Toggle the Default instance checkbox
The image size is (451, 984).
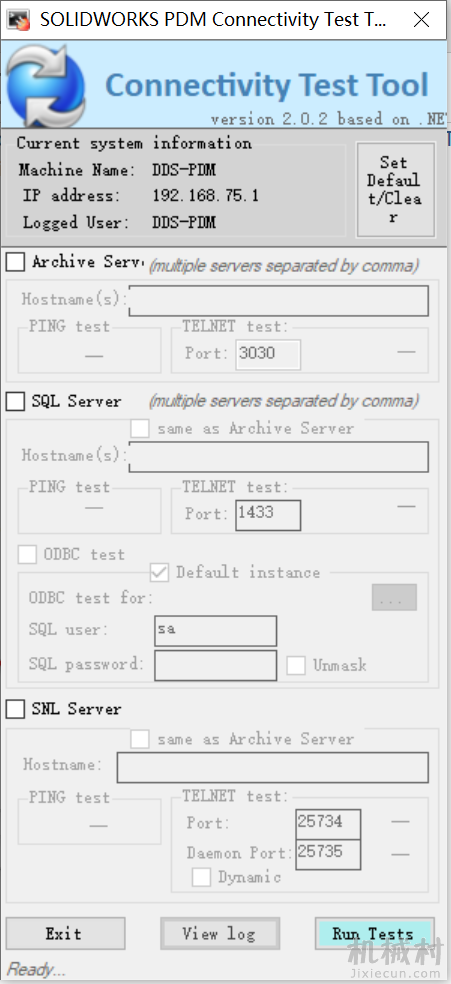coord(159,572)
